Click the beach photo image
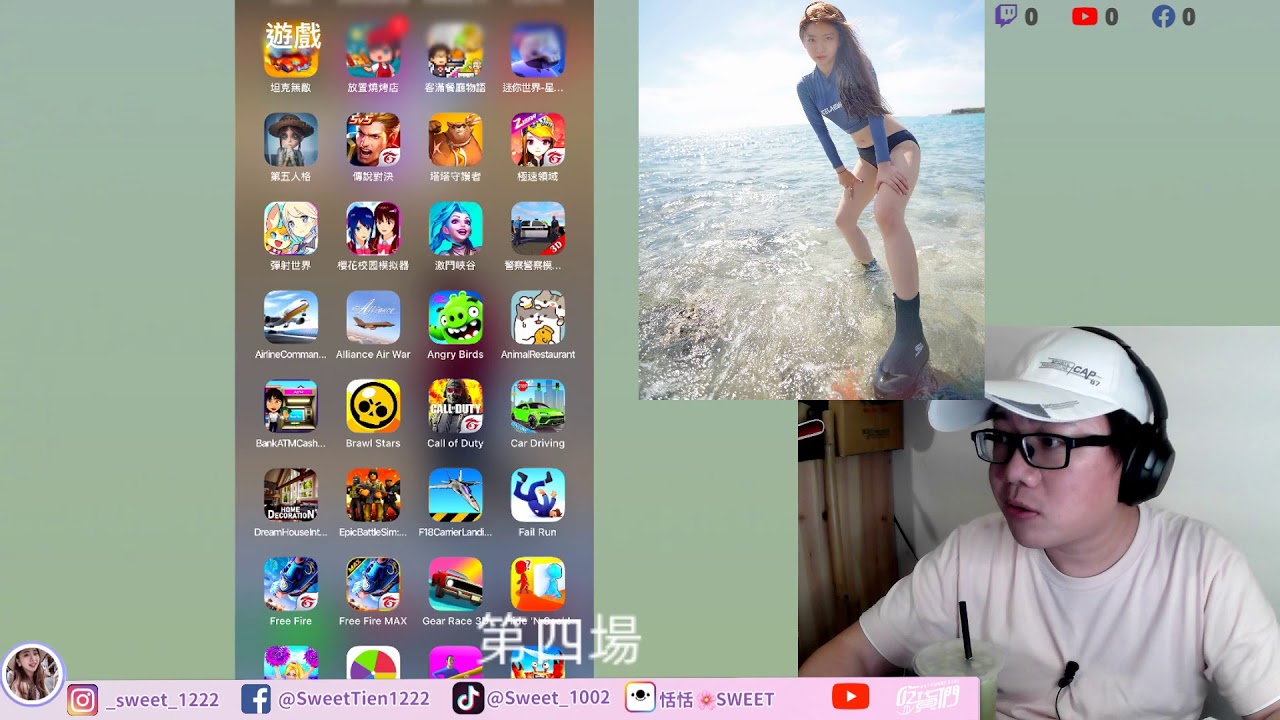This screenshot has width=1280, height=720. pos(811,200)
